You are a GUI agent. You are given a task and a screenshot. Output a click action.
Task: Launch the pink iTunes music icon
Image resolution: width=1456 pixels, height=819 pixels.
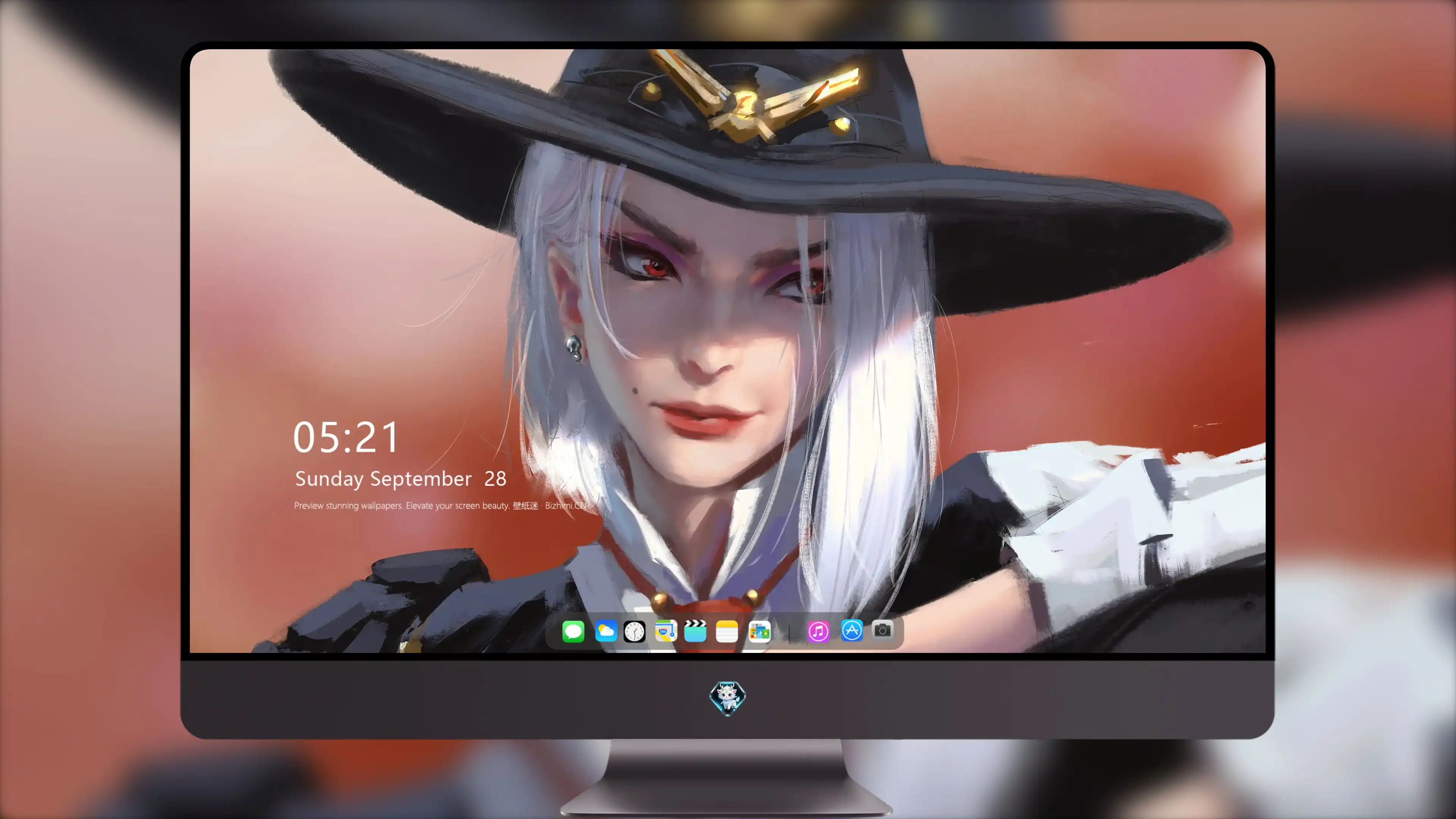818,631
